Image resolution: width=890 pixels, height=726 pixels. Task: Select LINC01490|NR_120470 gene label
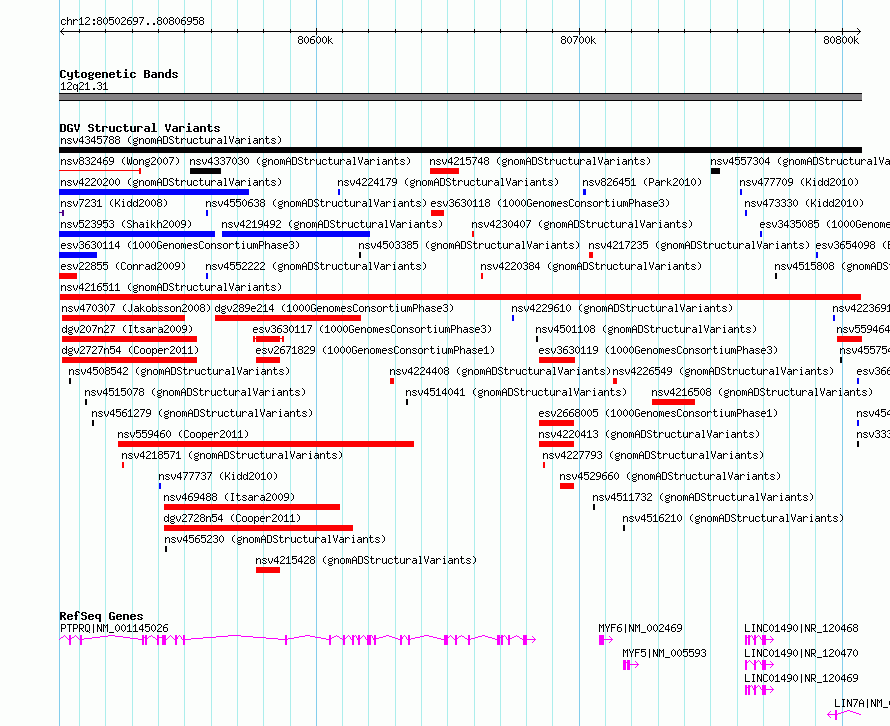(x=801, y=653)
